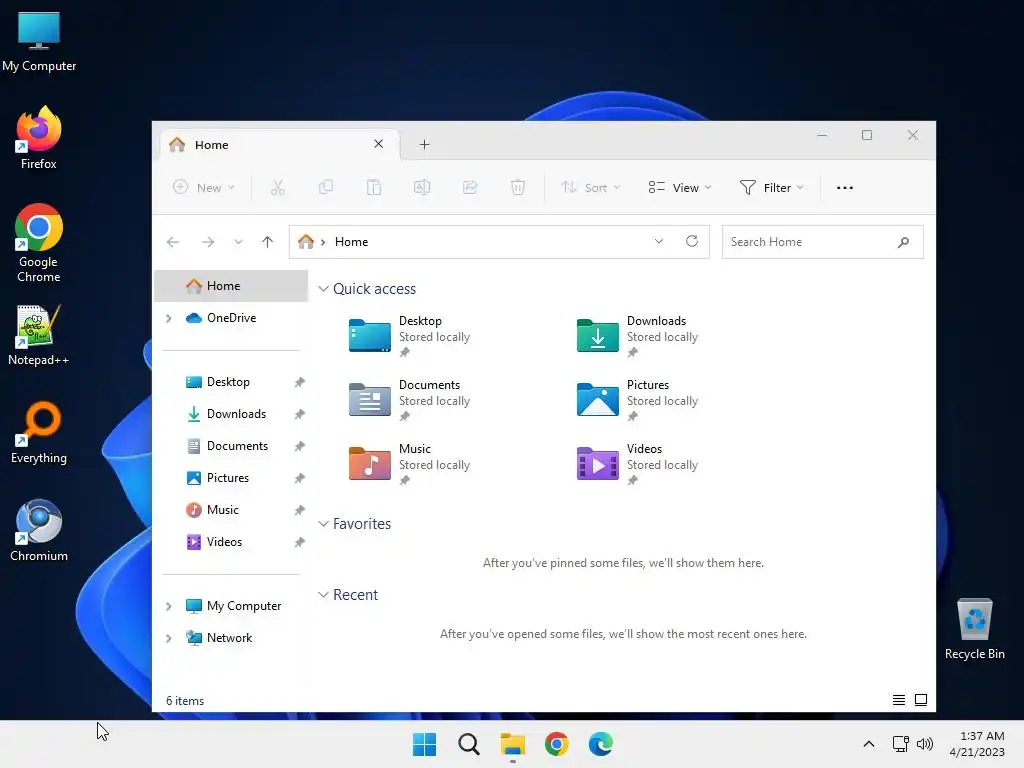Expand address bar history dropdown
This screenshot has height=768, width=1024.
point(659,241)
